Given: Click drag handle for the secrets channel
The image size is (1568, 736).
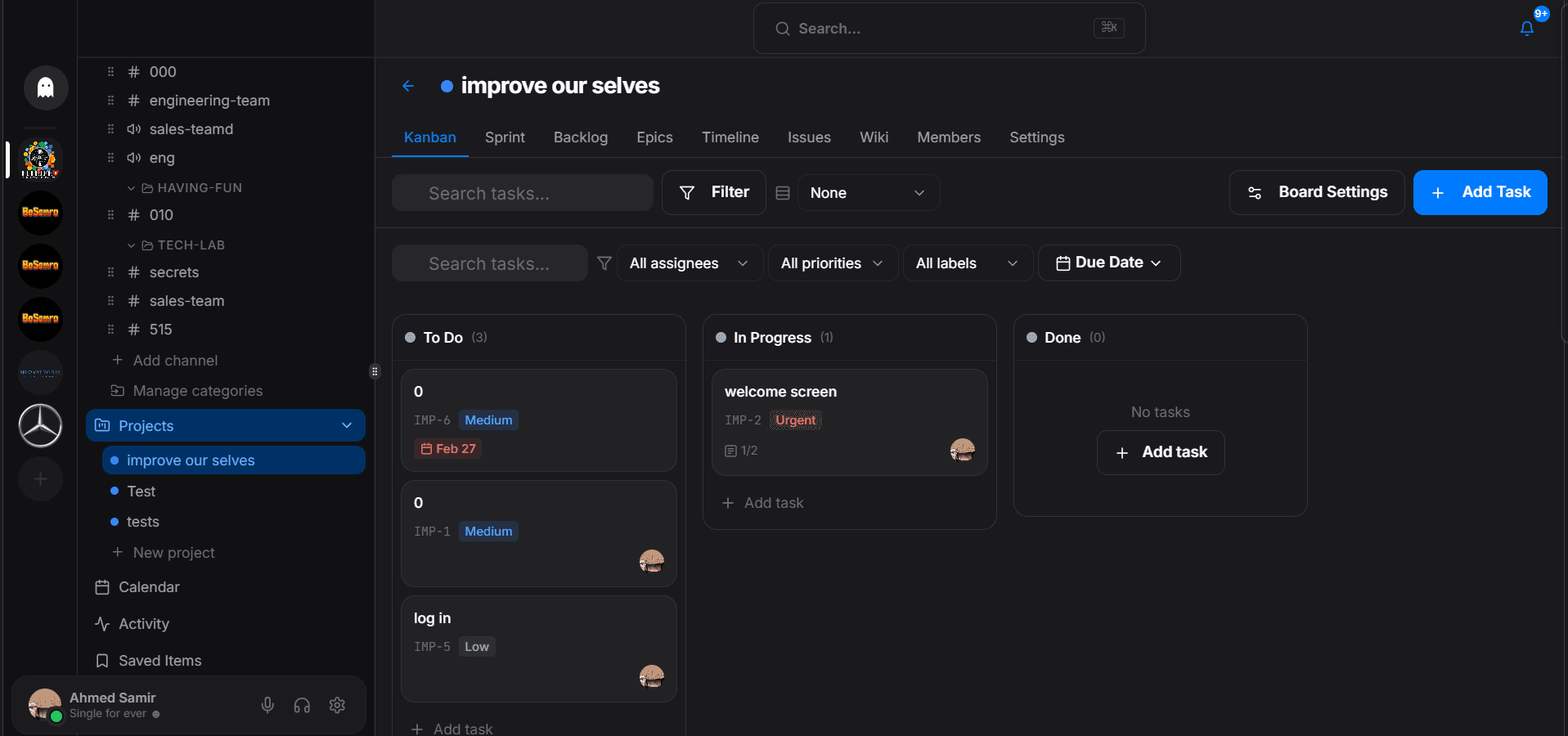Looking at the screenshot, I should click(x=111, y=272).
